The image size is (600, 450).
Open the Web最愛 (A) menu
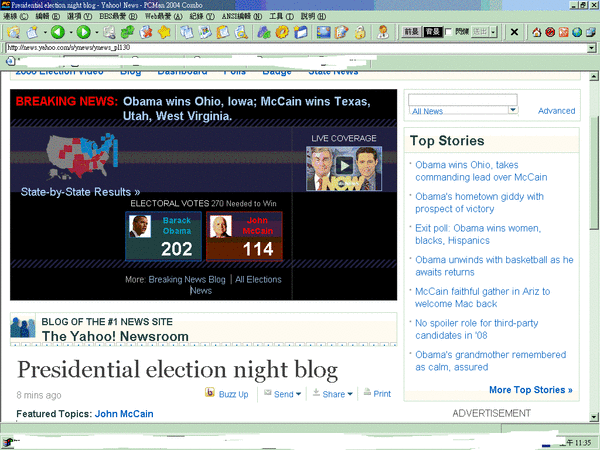(x=164, y=16)
